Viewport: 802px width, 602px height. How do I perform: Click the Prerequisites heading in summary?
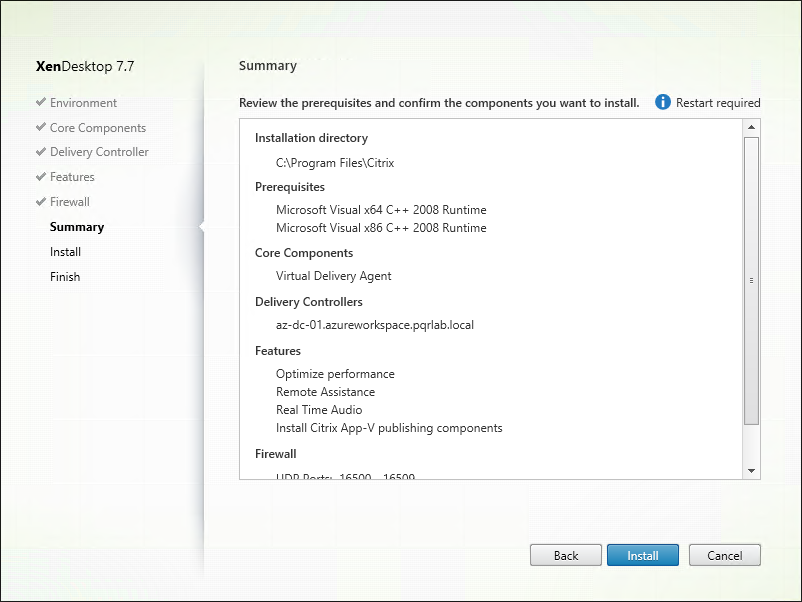290,187
